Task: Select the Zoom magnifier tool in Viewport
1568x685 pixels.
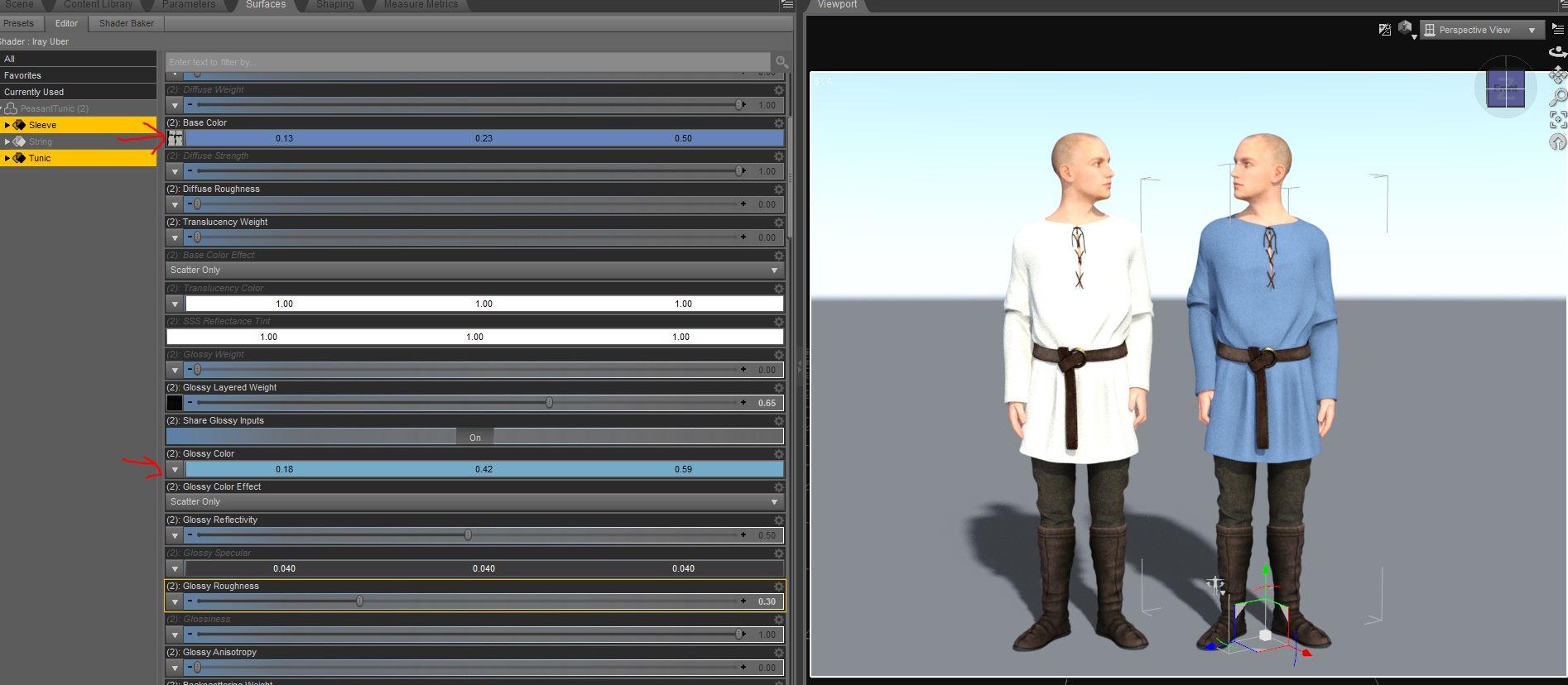Action: point(1557,98)
